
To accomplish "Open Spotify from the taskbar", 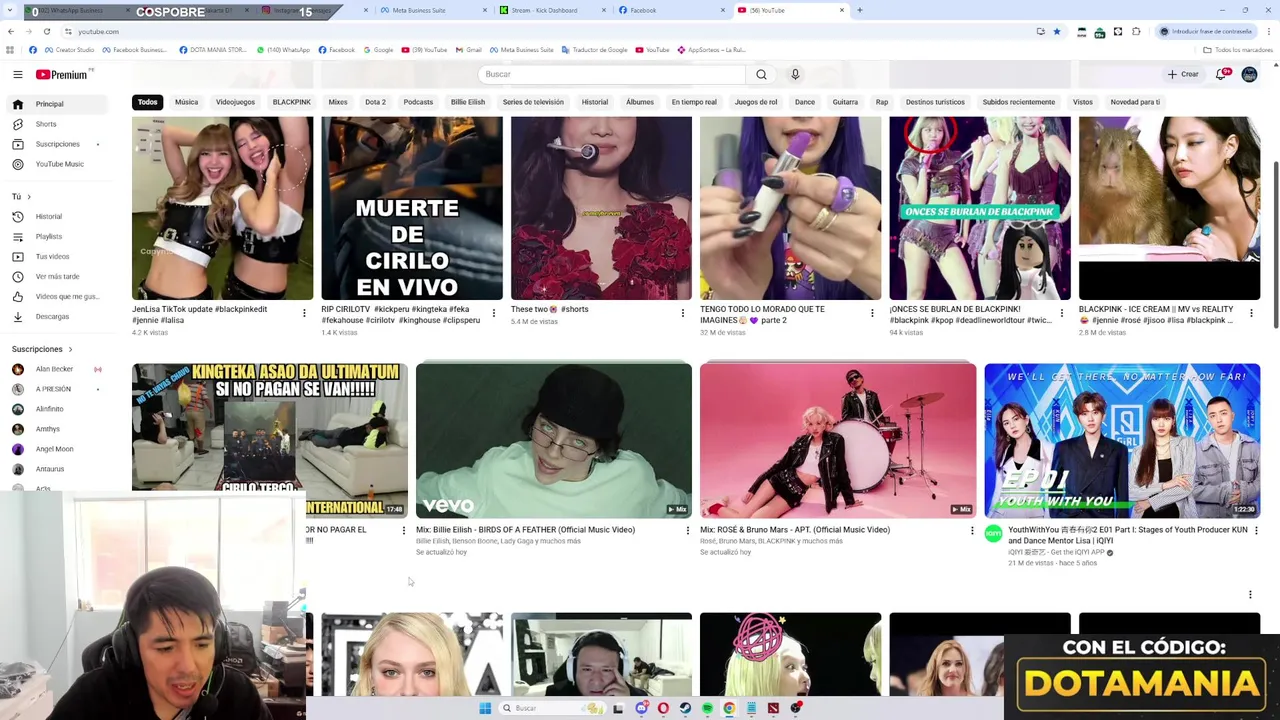I will pyautogui.click(x=707, y=708).
